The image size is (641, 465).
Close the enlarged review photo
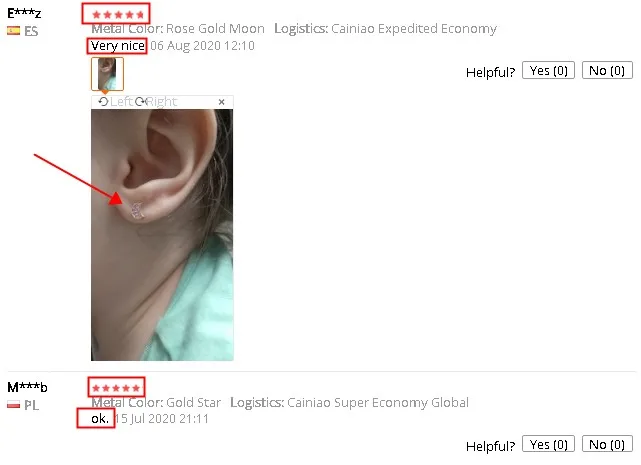pos(222,102)
